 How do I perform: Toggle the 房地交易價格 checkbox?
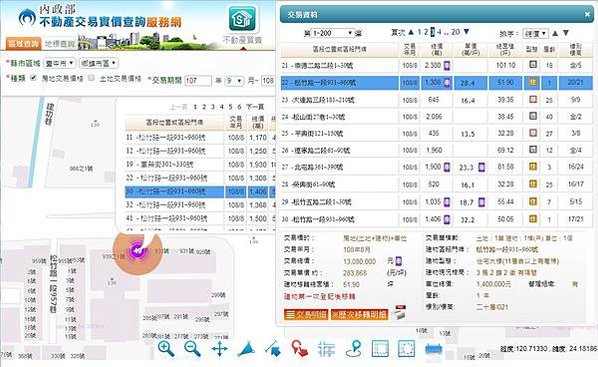pos(34,78)
